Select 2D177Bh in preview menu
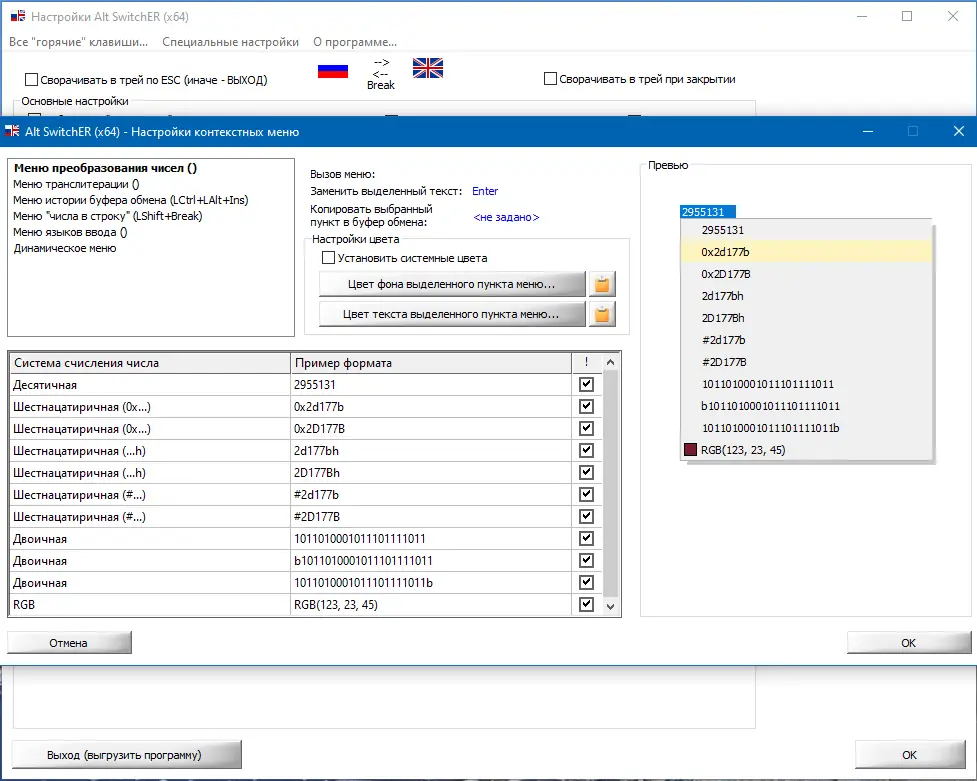This screenshot has width=977, height=781. (807, 318)
